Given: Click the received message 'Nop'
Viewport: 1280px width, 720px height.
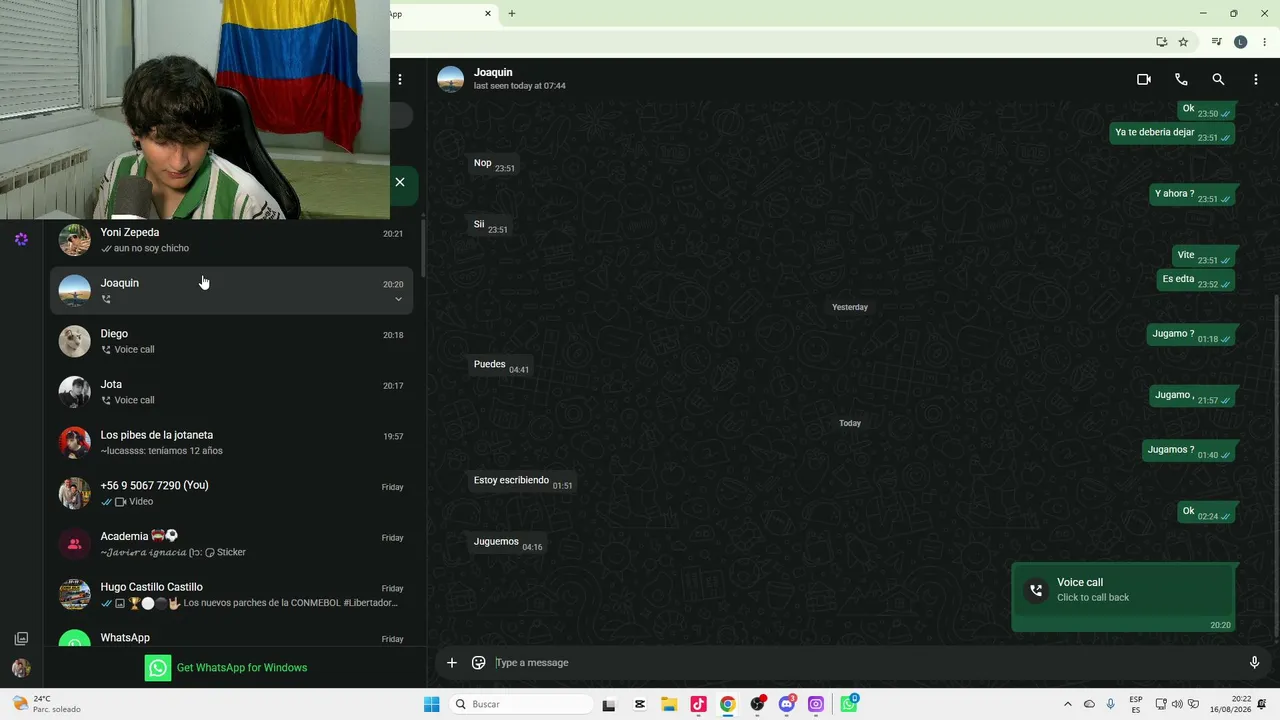Looking at the screenshot, I should (x=494, y=164).
